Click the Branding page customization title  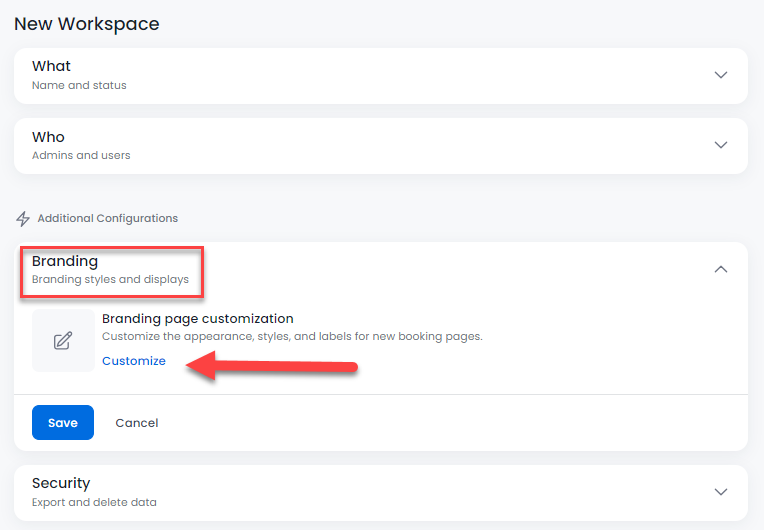[197, 319]
